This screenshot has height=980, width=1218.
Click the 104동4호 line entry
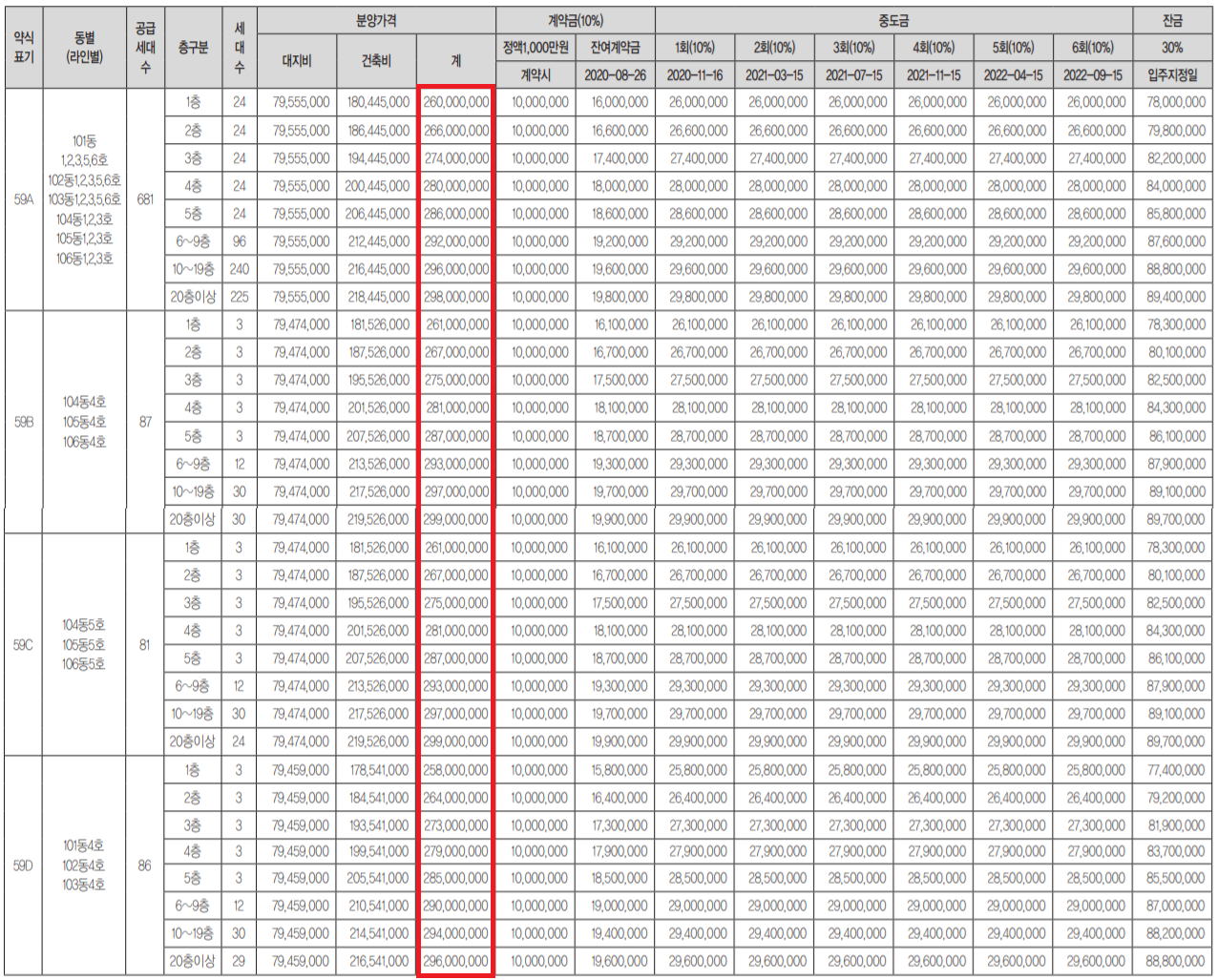tap(84, 402)
